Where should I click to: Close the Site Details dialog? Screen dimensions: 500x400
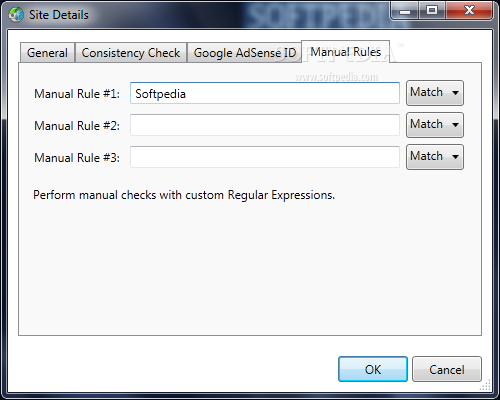click(x=469, y=11)
